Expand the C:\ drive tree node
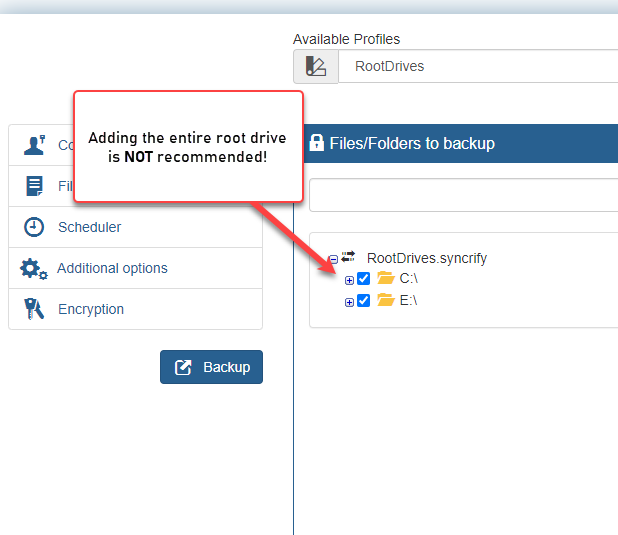This screenshot has width=618, height=535. (349, 280)
